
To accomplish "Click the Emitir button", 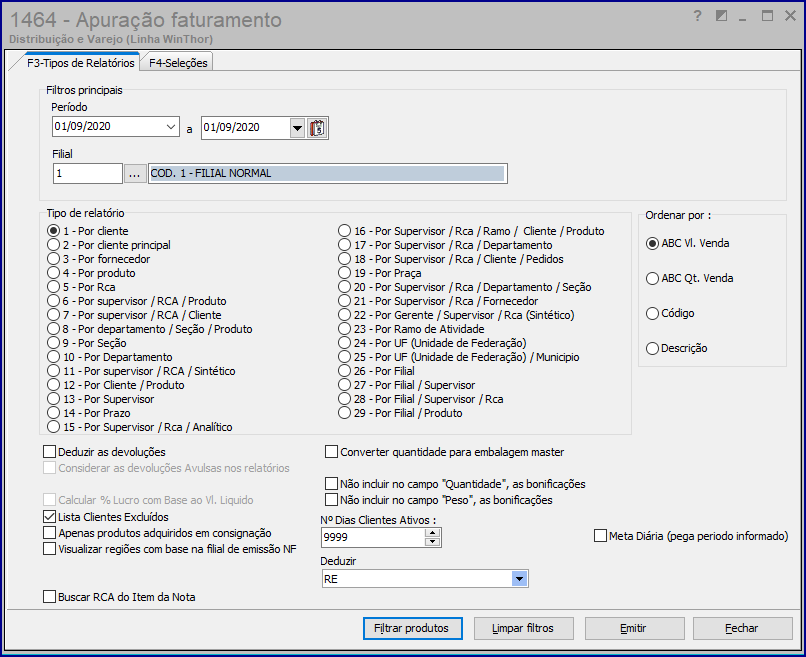I will click(x=634, y=628).
